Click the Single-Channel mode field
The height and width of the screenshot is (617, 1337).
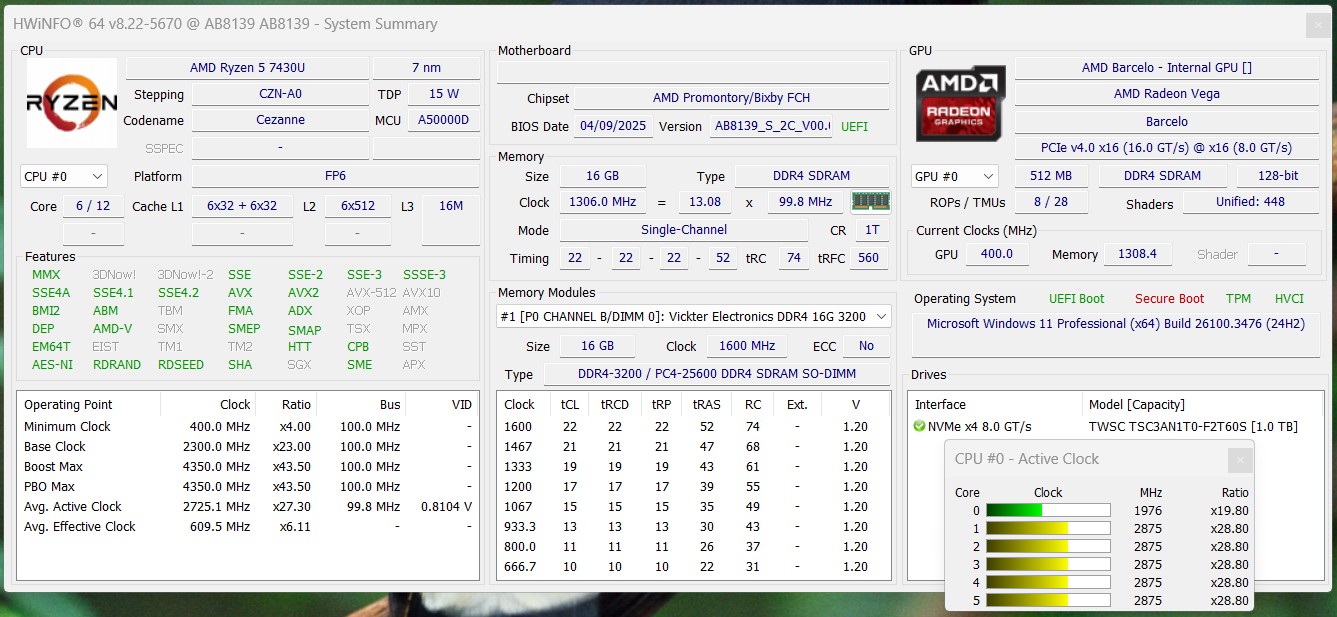(x=684, y=230)
